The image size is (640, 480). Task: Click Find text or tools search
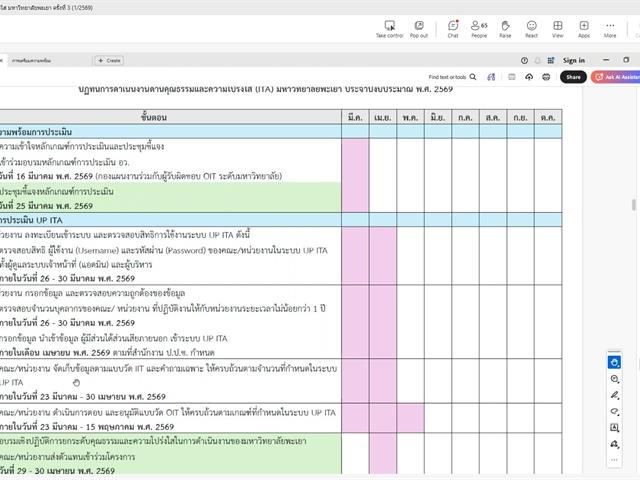tap(450, 77)
